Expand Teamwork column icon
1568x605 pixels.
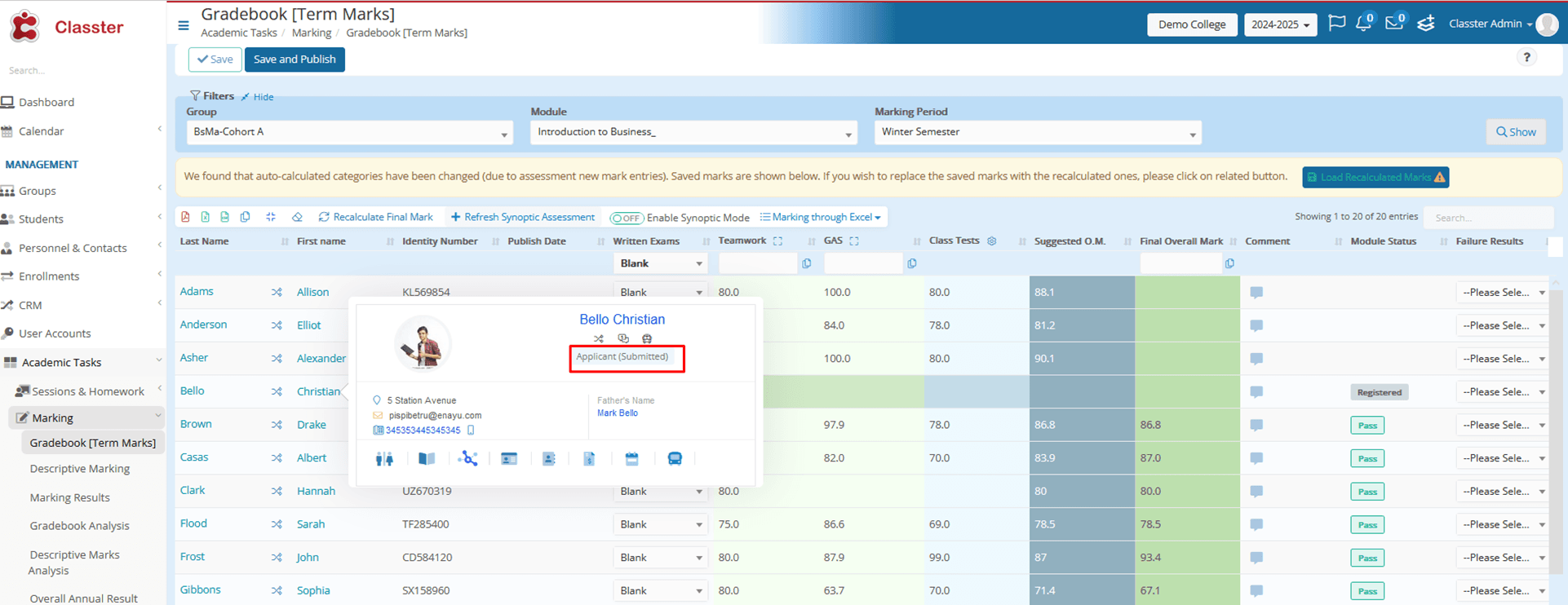(777, 241)
